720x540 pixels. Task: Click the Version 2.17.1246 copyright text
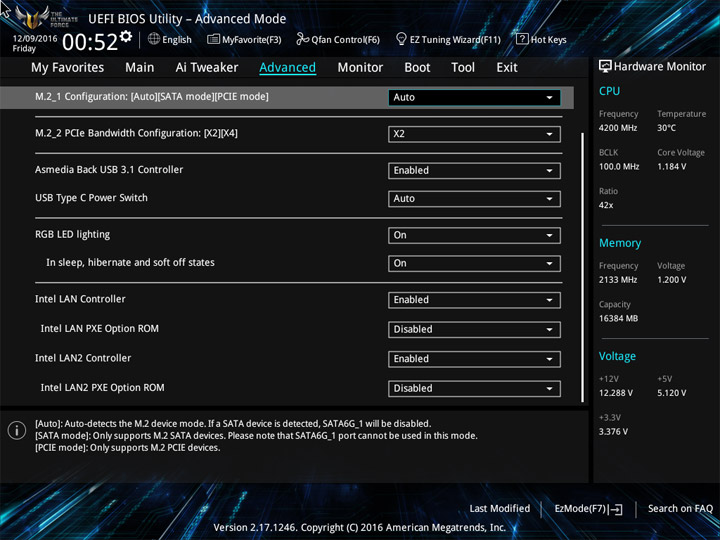click(360, 528)
